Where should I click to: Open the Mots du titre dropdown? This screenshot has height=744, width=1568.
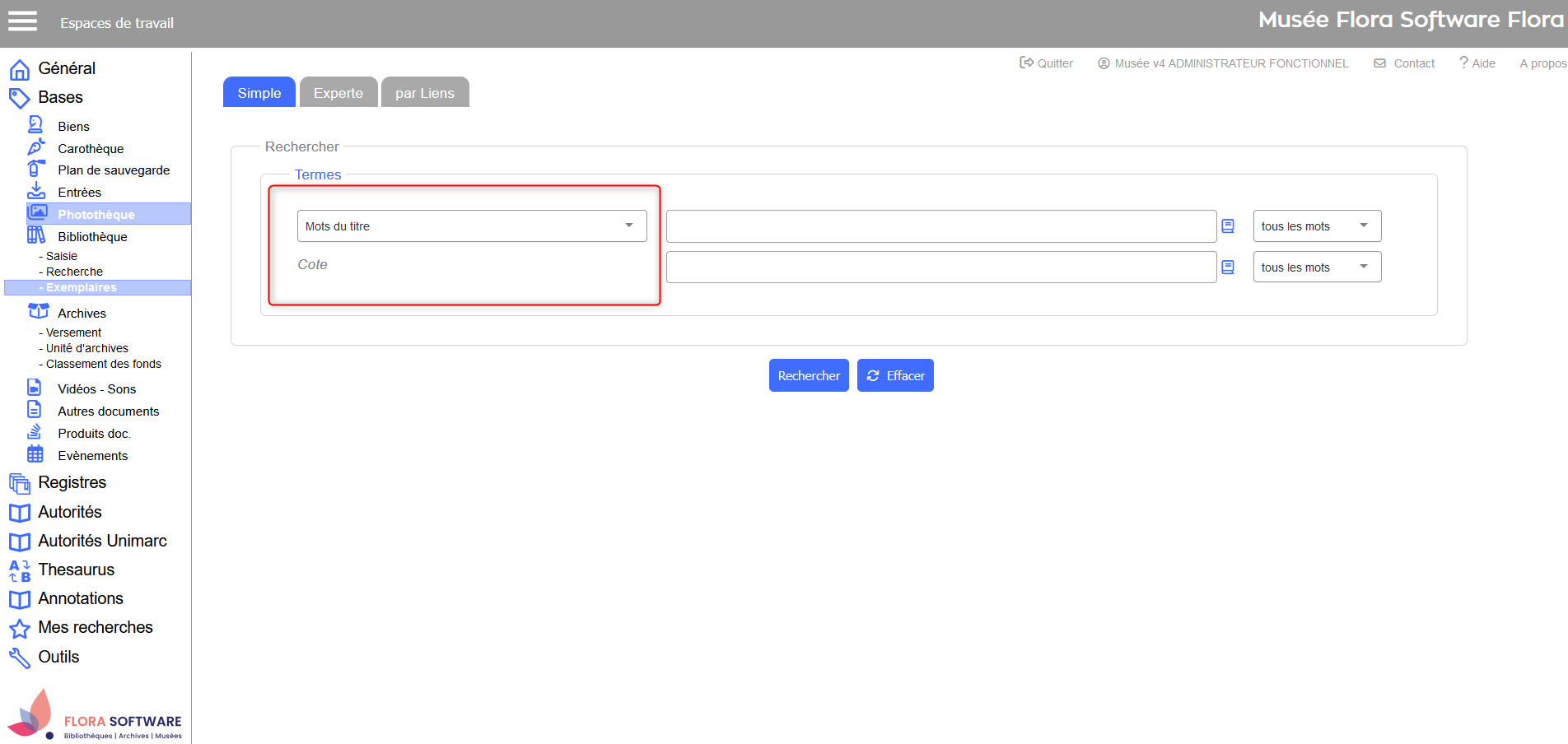click(471, 226)
